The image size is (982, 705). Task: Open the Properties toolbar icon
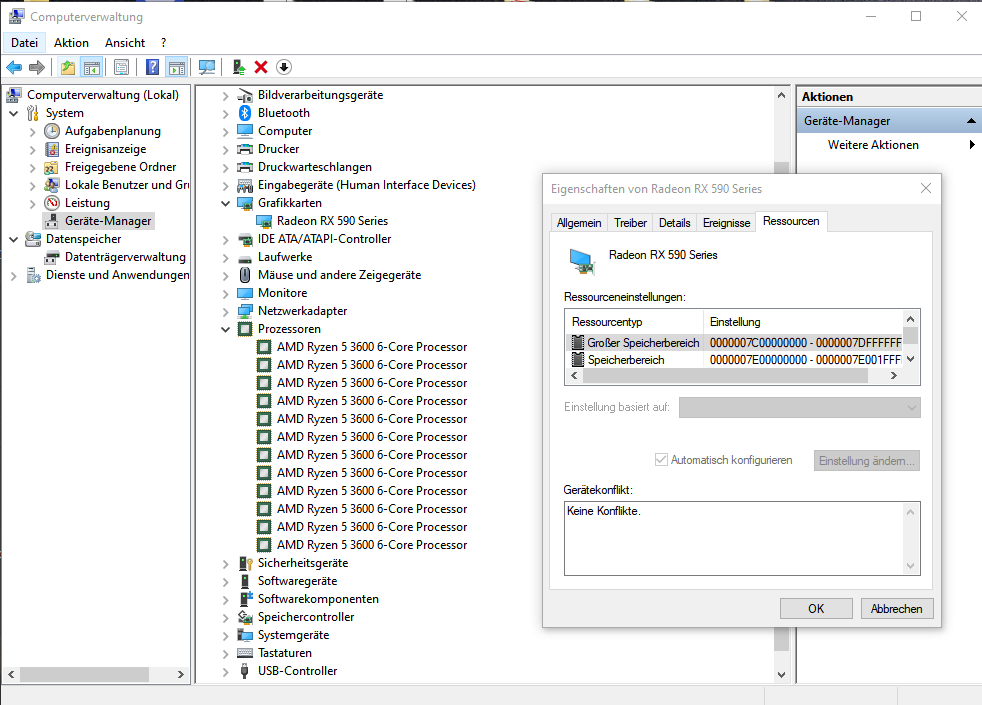pyautogui.click(x=121, y=67)
